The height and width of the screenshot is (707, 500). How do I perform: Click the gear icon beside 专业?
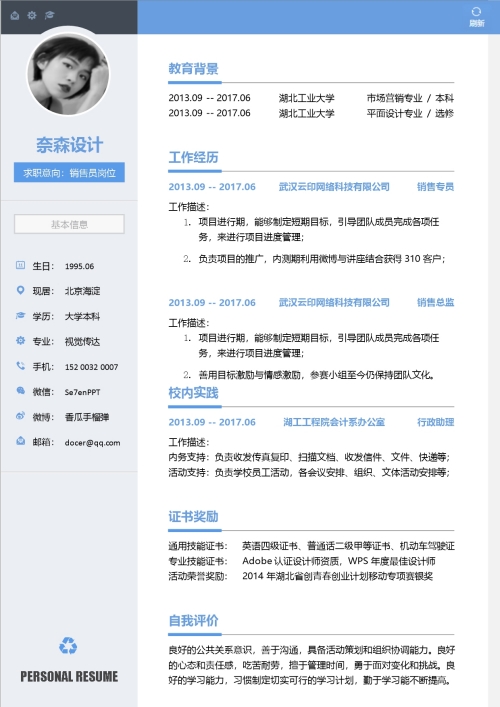pos(20,340)
